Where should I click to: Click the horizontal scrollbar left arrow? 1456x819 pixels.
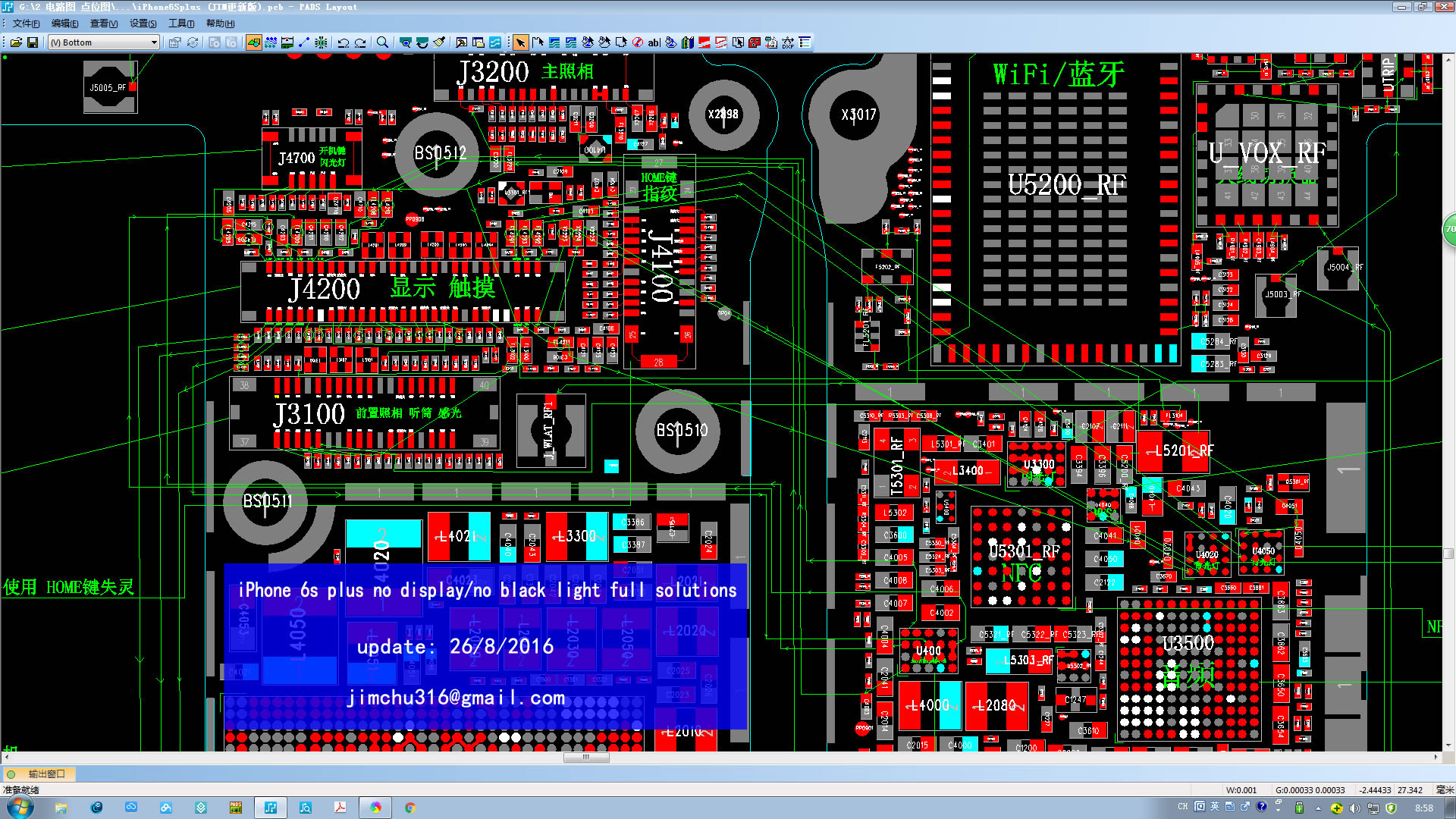7,757
